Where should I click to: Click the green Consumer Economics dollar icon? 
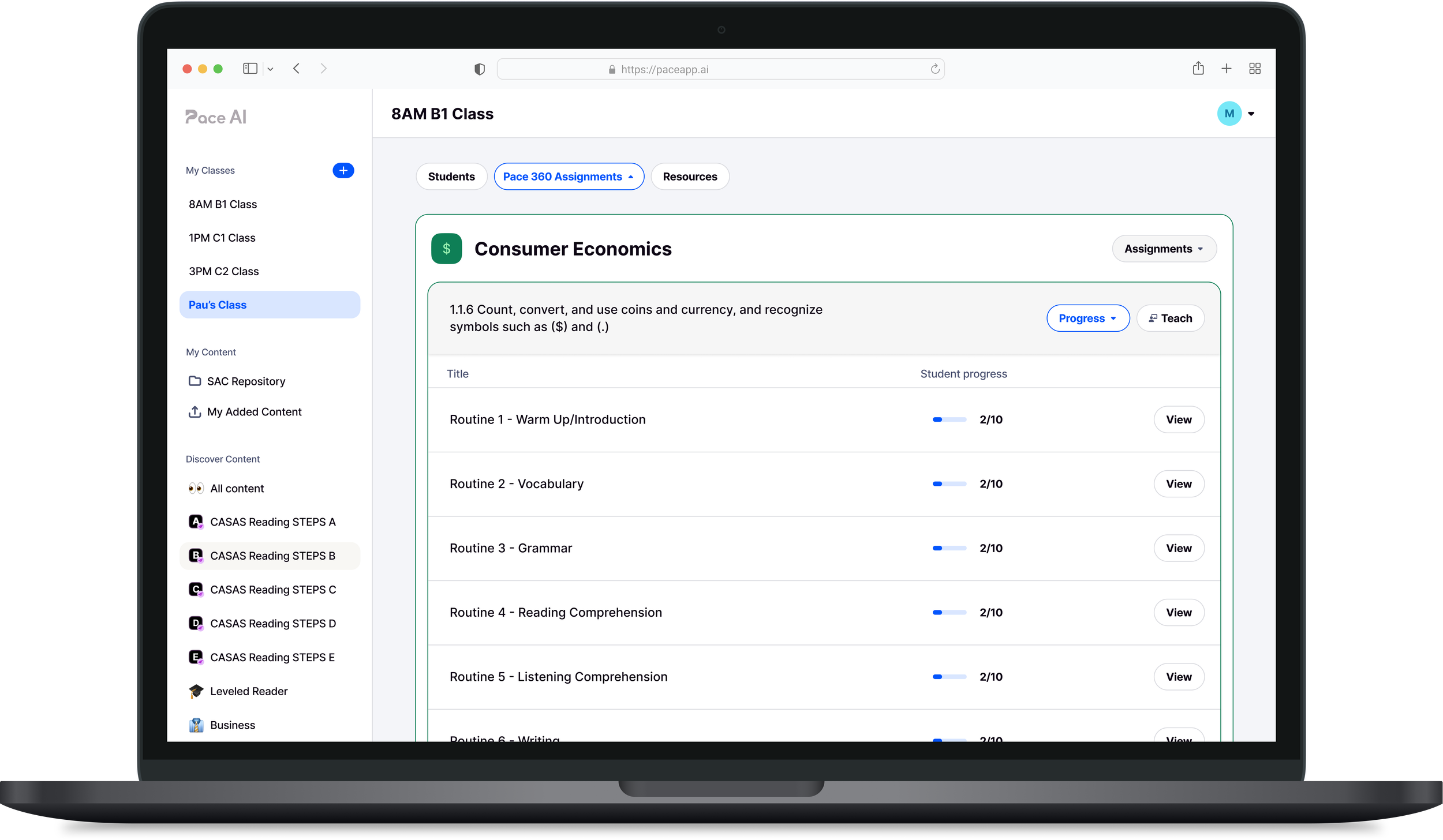tap(446, 249)
